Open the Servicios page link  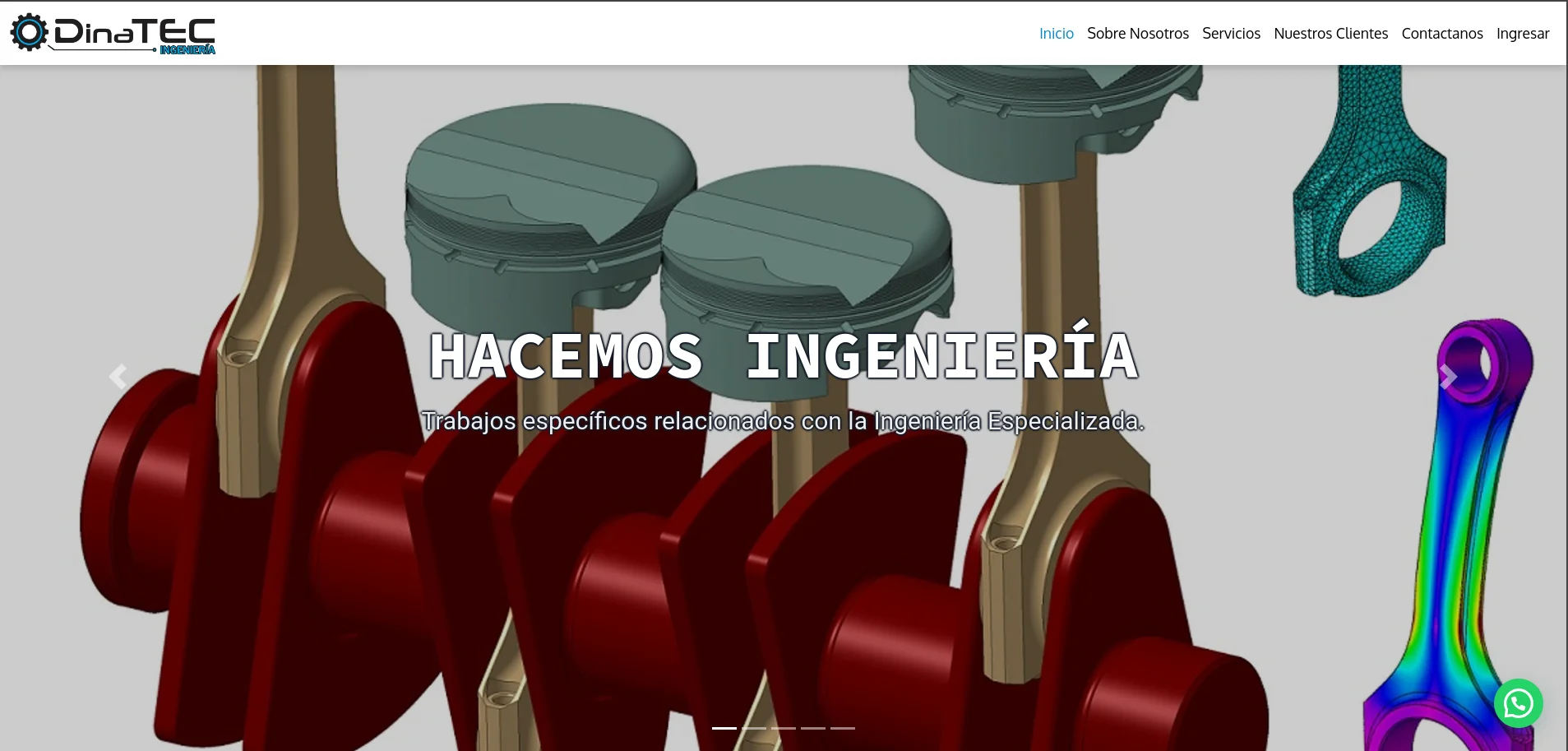click(x=1231, y=34)
